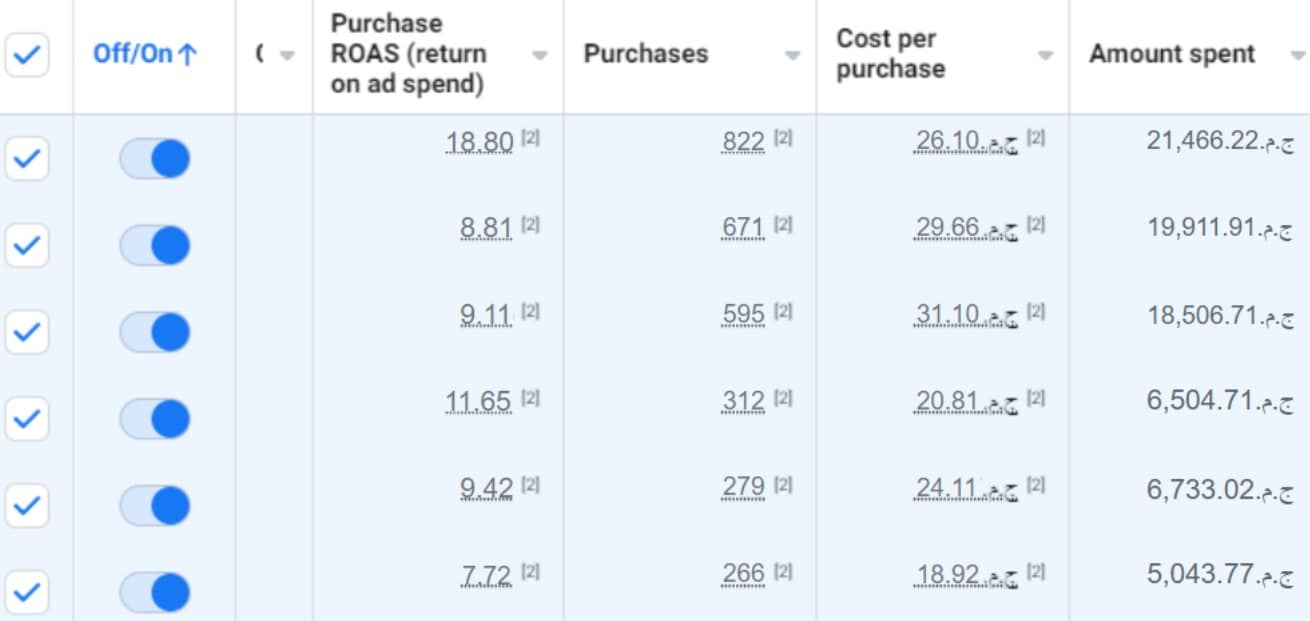1310x621 pixels.
Task: Click the footnote [2] icon beside 11.65 ROAS
Action: (531, 399)
